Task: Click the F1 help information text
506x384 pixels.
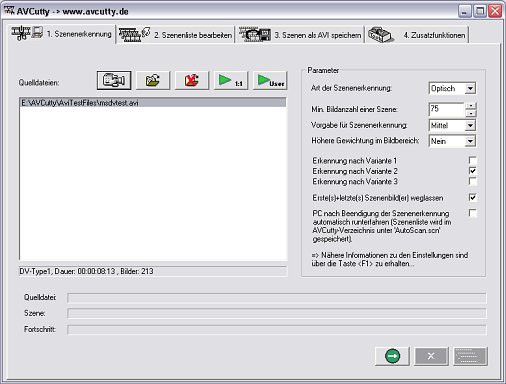Action: tap(390, 259)
